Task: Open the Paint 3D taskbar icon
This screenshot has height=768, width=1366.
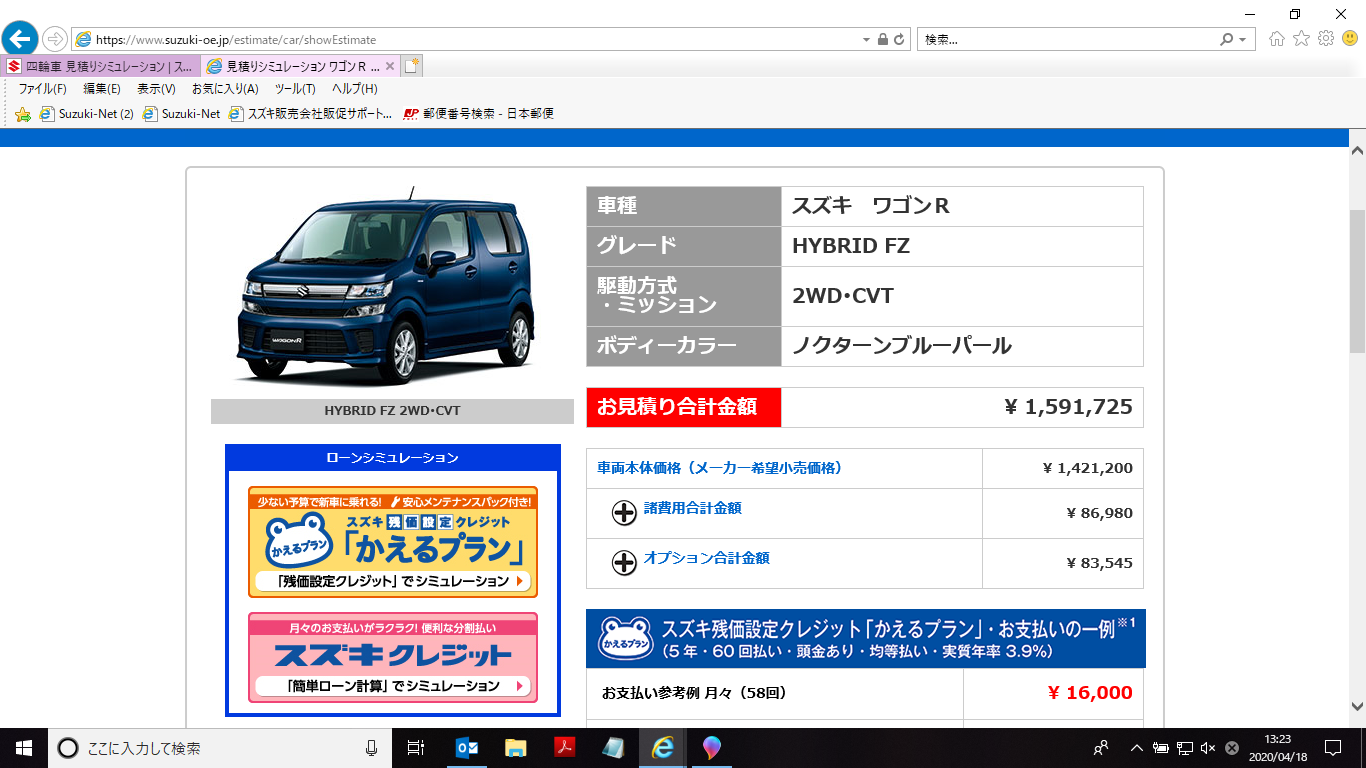Action: point(711,747)
